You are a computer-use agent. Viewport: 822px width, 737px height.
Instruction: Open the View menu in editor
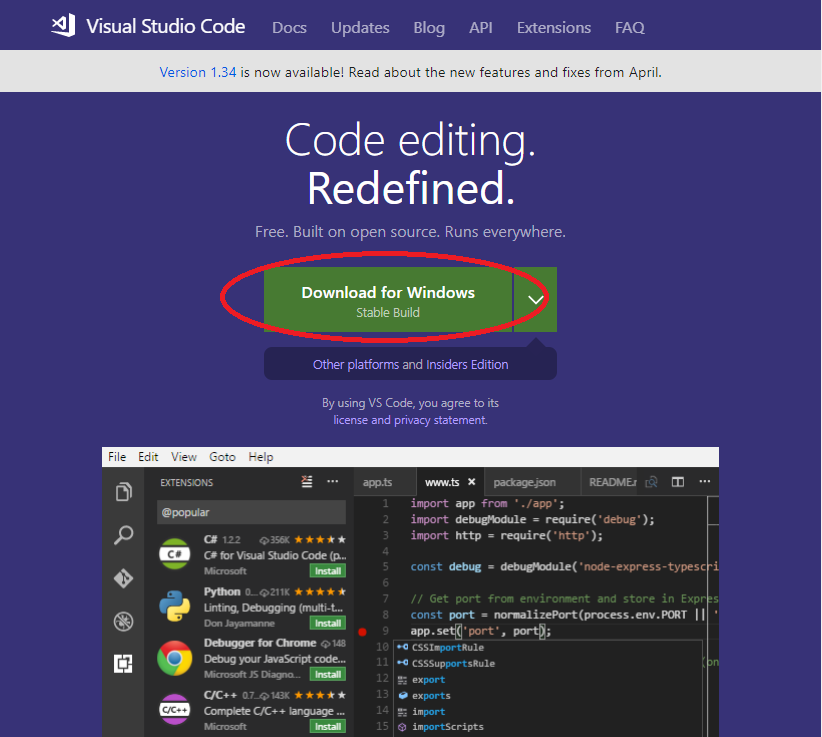click(183, 457)
